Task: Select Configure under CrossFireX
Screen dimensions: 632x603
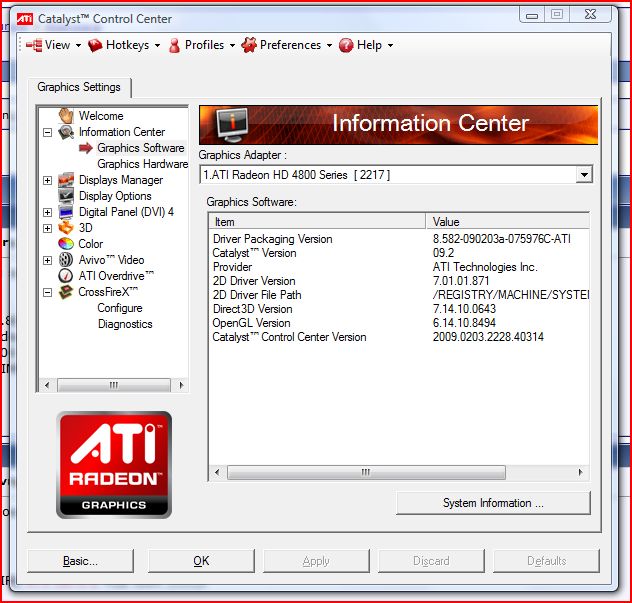Action: (120, 308)
